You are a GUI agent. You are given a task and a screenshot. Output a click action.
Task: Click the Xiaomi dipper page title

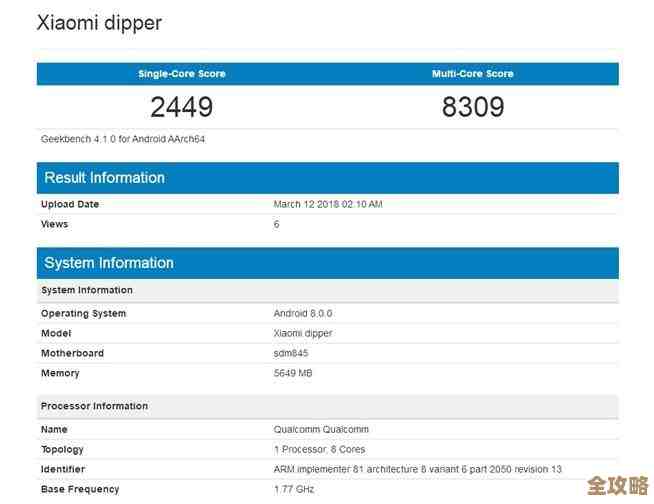pos(99,23)
